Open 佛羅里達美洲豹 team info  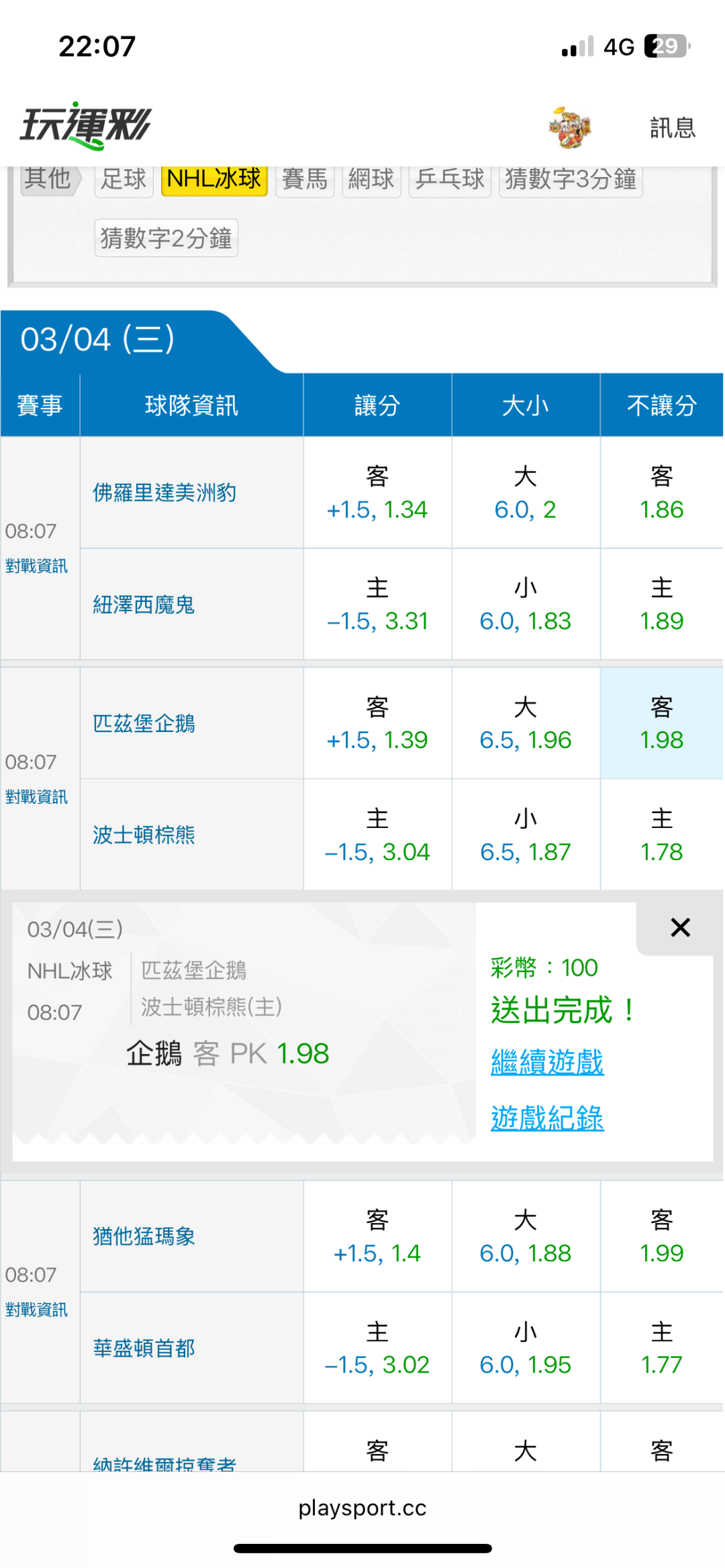164,493
